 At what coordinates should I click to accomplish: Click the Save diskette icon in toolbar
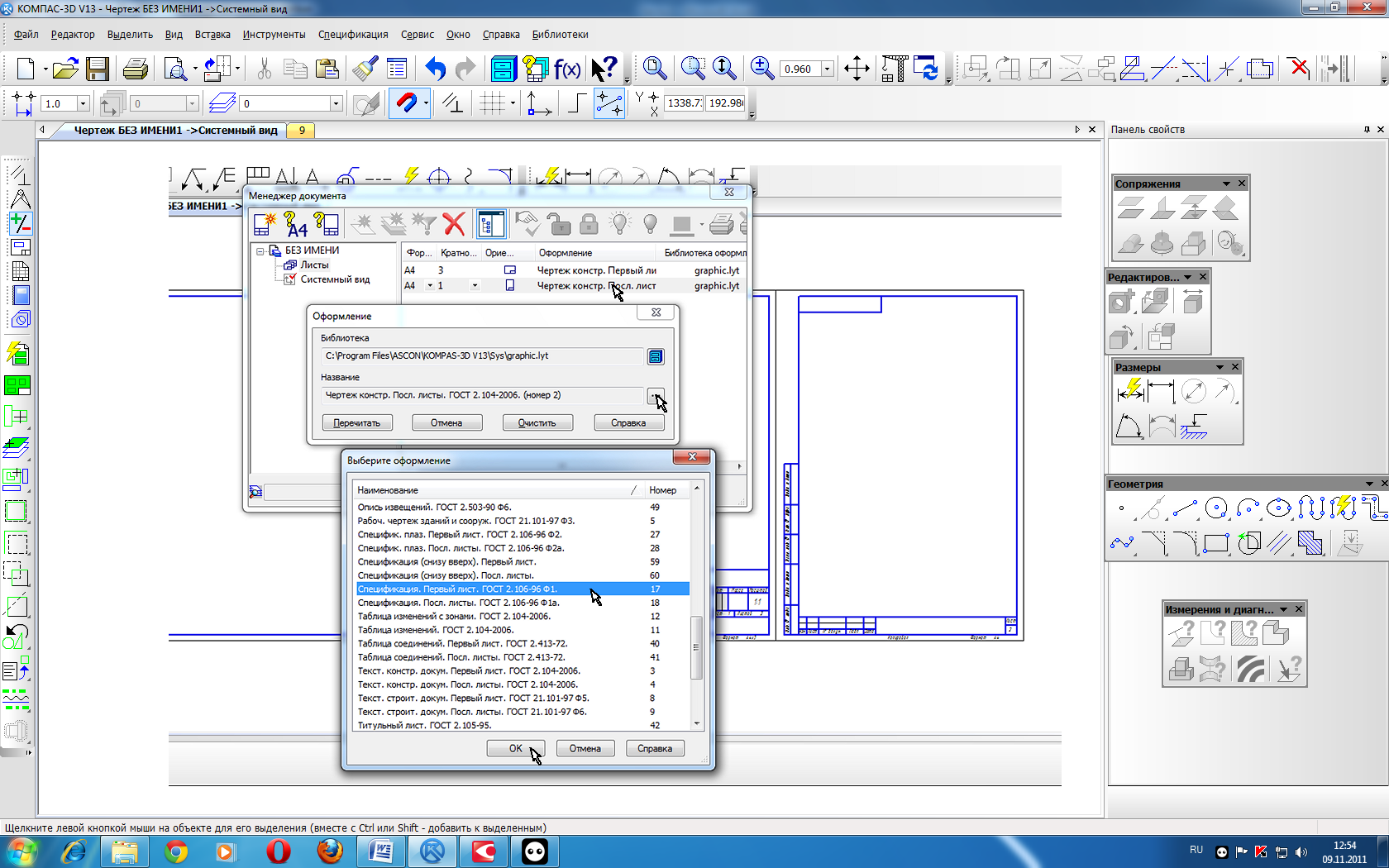[x=98, y=68]
